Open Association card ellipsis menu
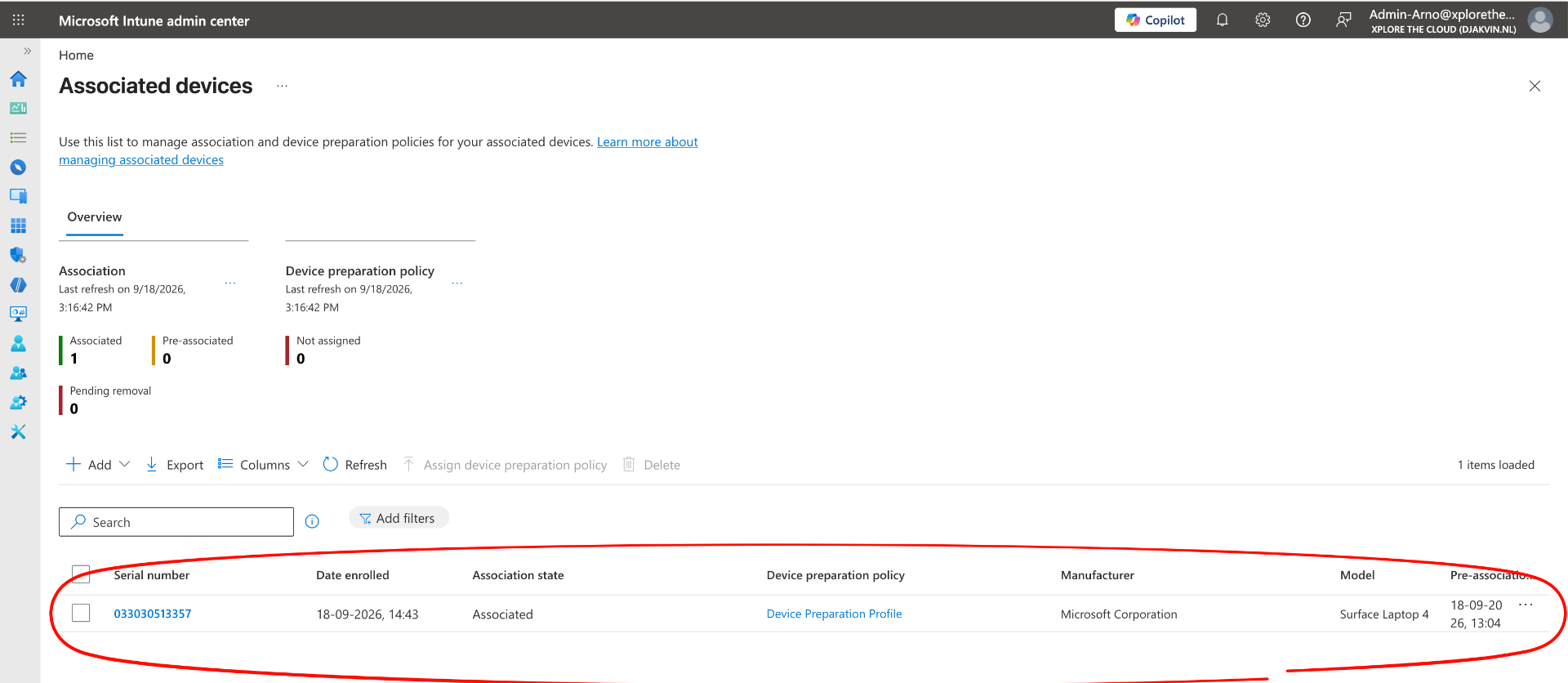The image size is (1568, 683). (x=230, y=283)
